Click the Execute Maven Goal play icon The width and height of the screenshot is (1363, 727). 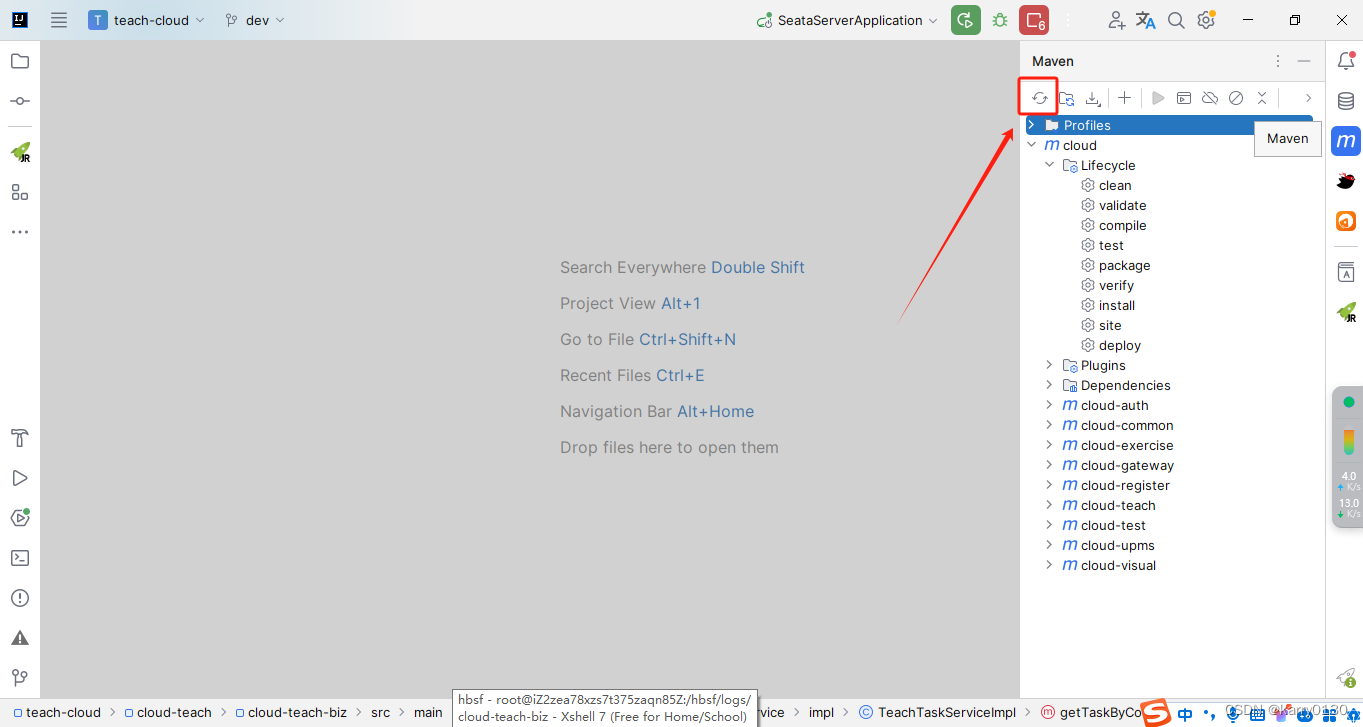1157,97
